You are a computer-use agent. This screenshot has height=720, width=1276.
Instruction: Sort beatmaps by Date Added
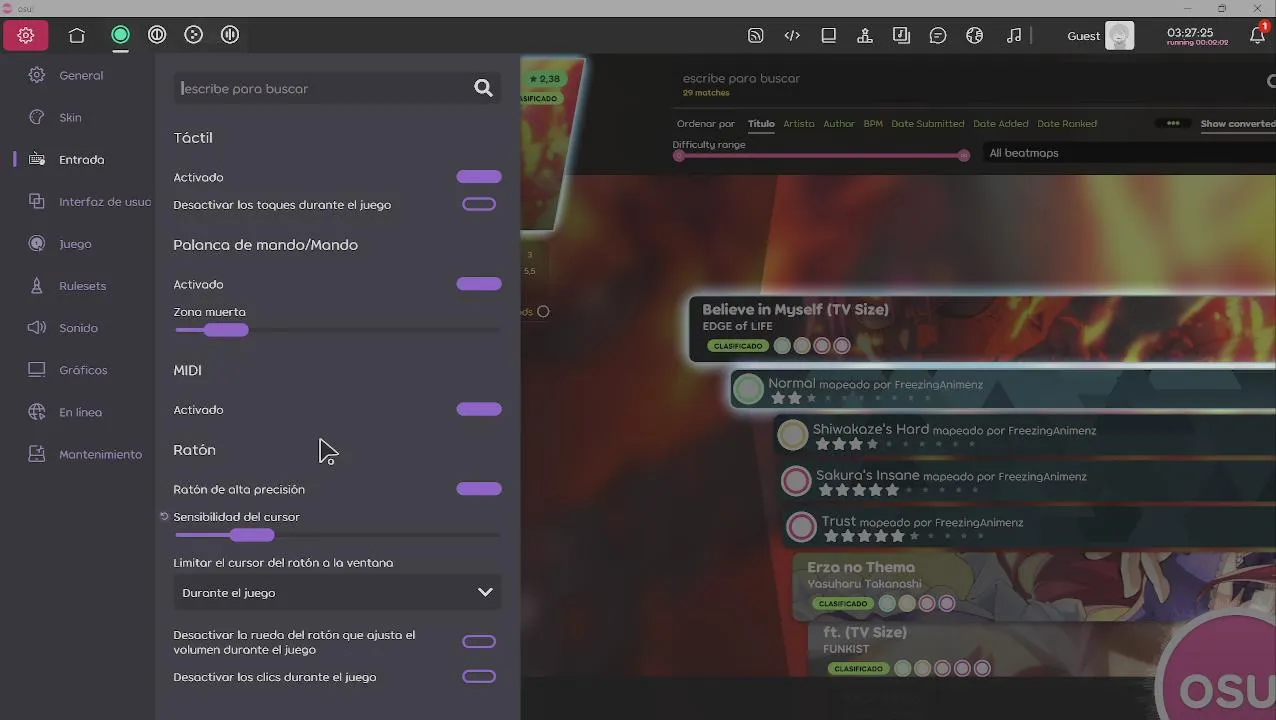[1001, 124]
